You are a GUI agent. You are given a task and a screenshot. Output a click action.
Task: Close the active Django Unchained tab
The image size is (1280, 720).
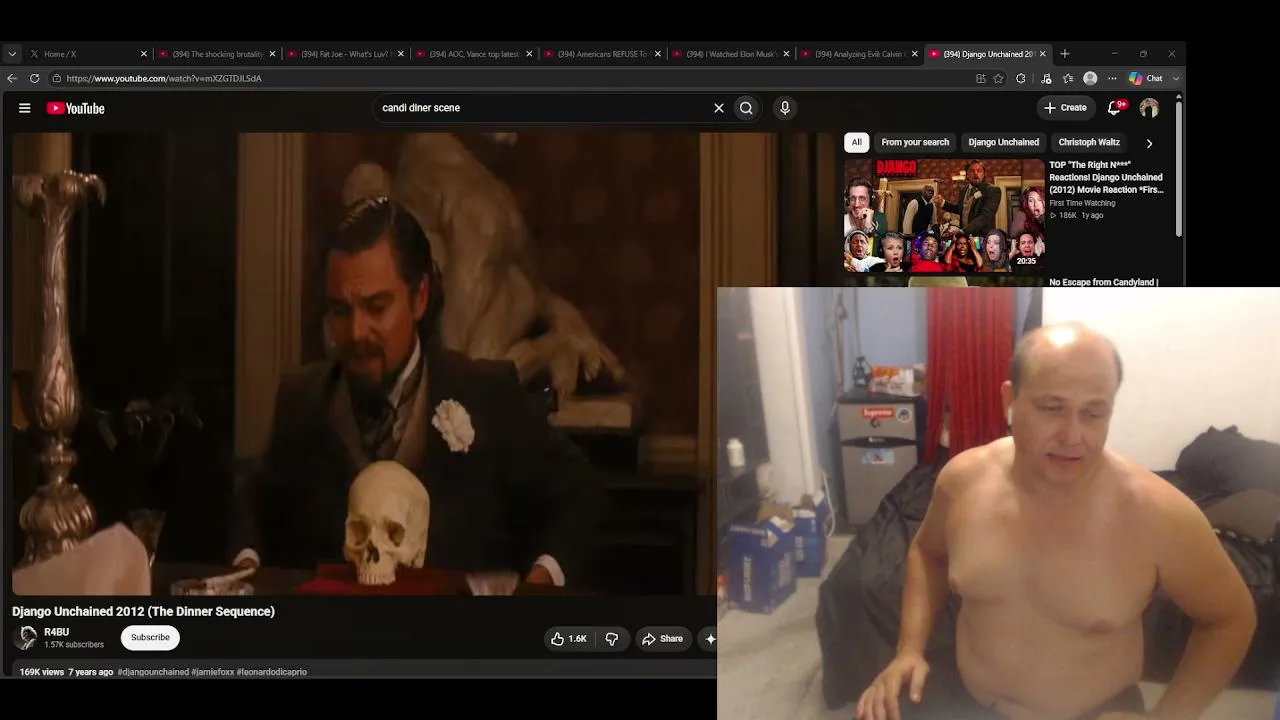click(1043, 54)
